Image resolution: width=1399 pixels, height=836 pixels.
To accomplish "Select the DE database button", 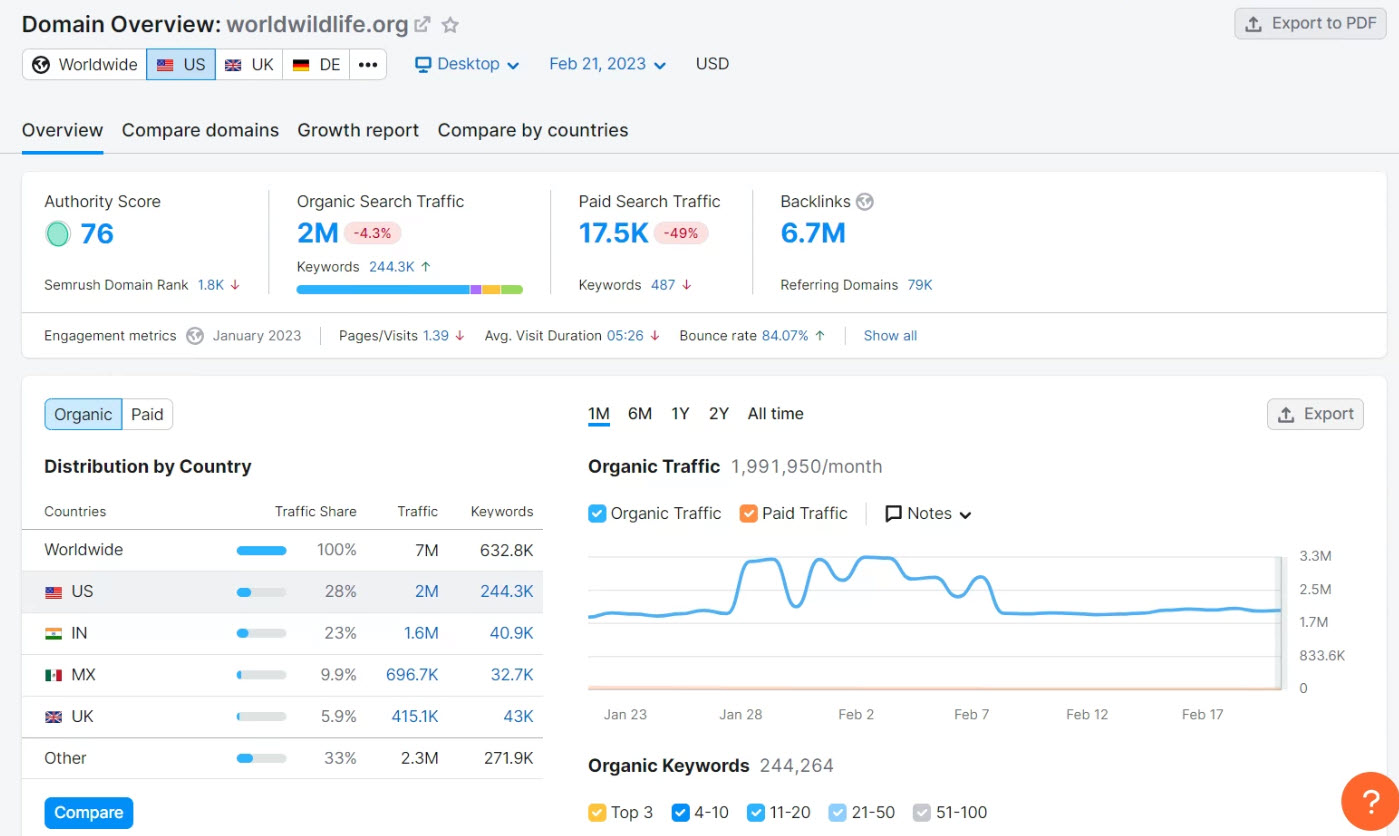I will [x=317, y=64].
